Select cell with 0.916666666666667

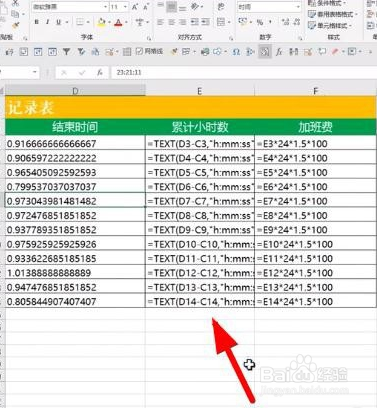coord(75,144)
